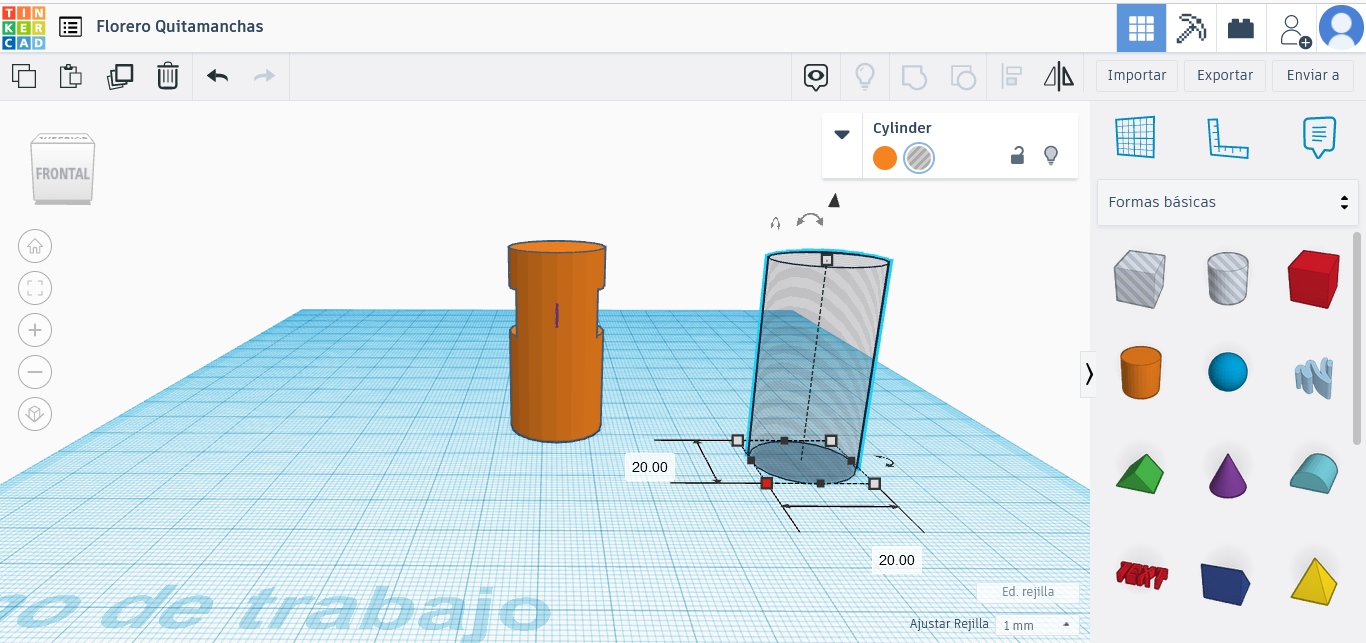Redo the last action
The image size is (1366, 643).
pyautogui.click(x=264, y=76)
